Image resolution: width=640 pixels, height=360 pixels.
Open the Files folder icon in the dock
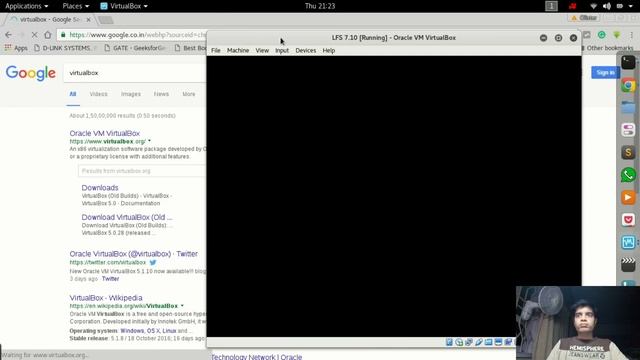628,108
